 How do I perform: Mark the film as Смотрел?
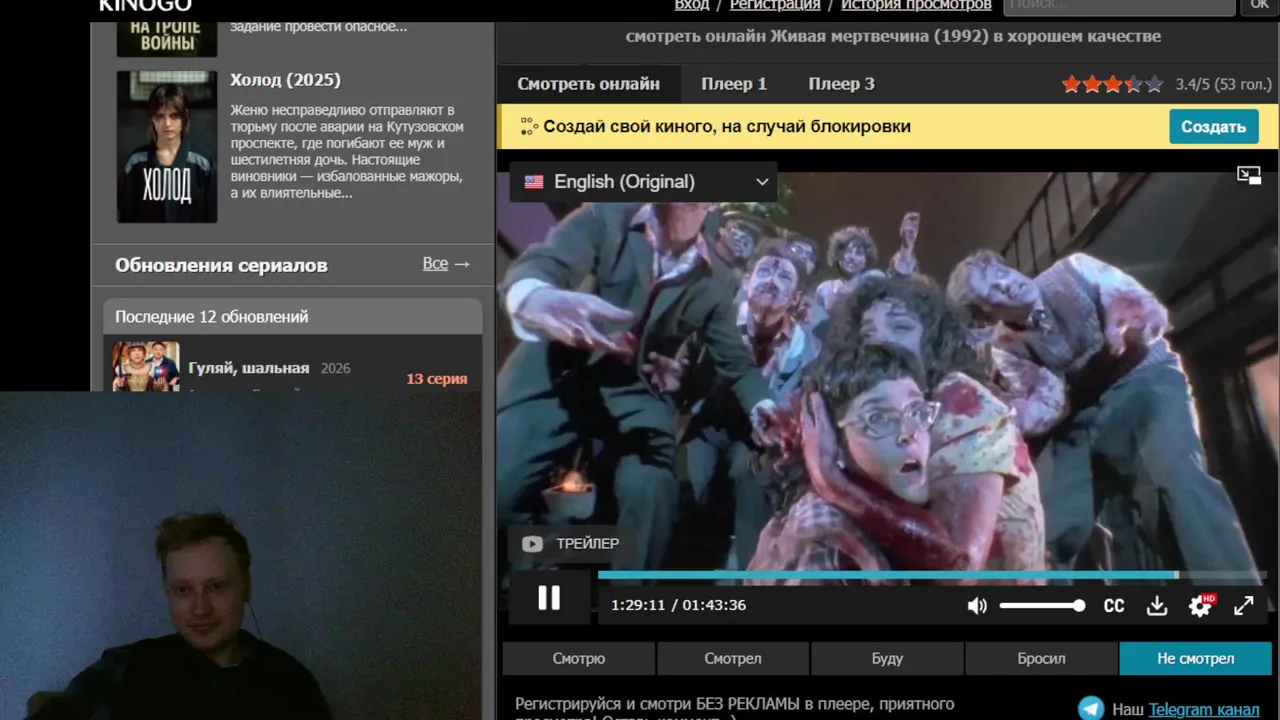(x=733, y=659)
